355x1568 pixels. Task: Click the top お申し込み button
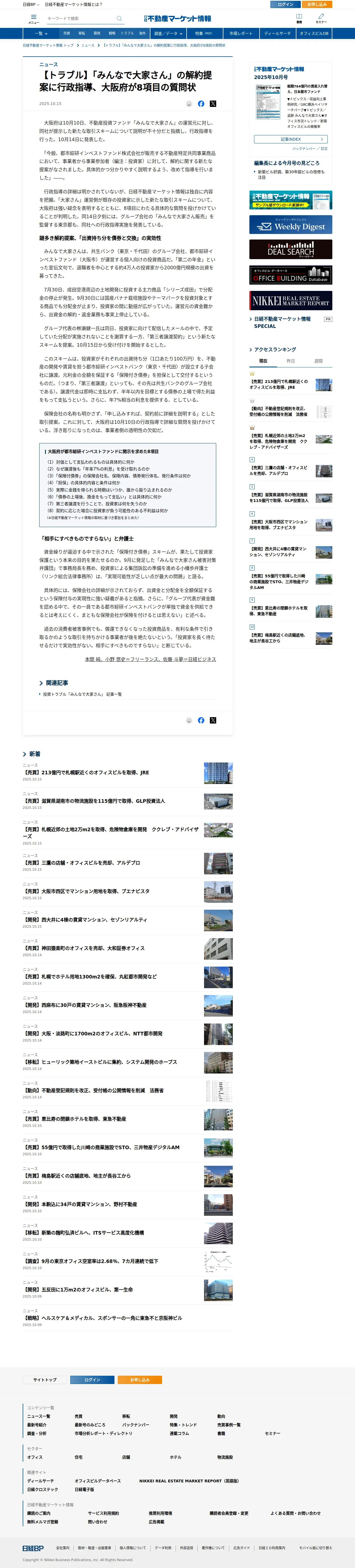[x=317, y=4]
